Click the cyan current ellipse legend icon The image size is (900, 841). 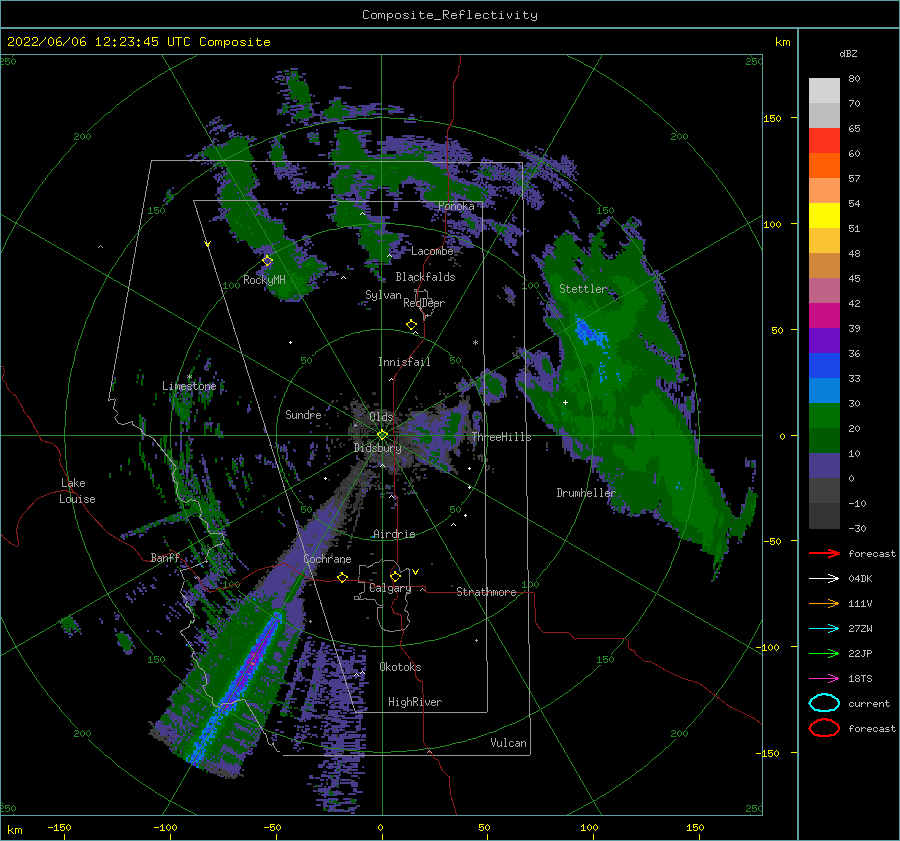[x=824, y=703]
